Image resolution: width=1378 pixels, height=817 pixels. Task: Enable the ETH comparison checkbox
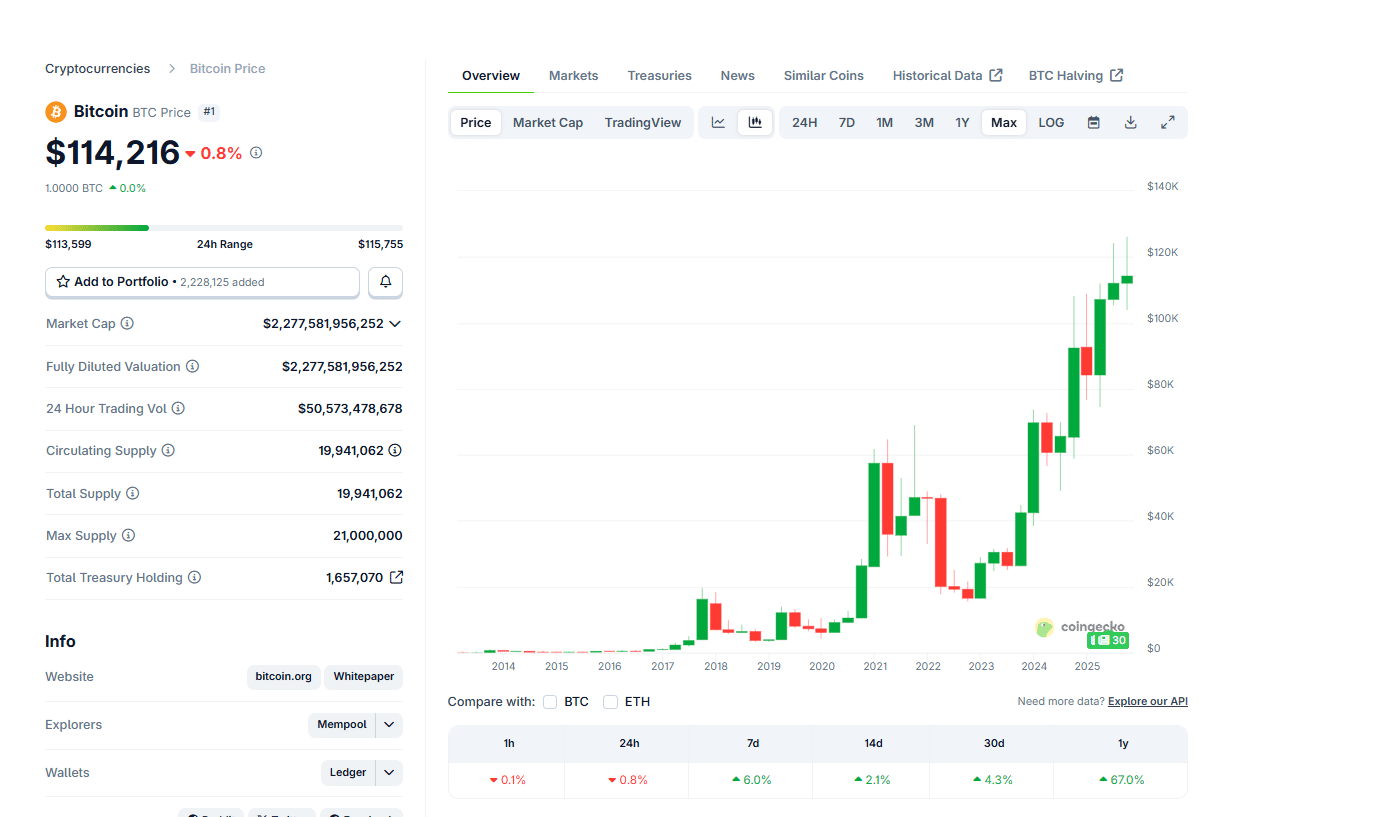pos(611,702)
